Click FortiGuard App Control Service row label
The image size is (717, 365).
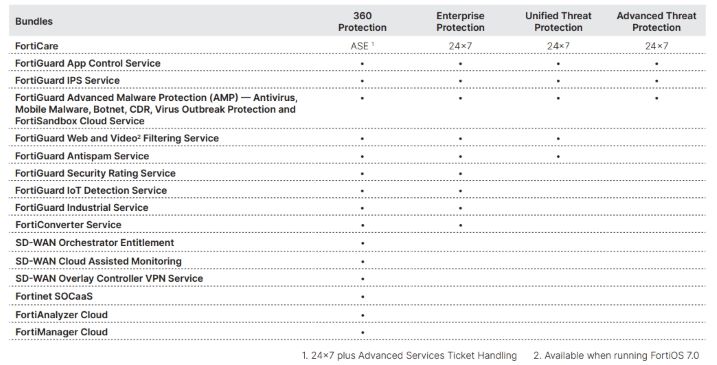point(88,63)
